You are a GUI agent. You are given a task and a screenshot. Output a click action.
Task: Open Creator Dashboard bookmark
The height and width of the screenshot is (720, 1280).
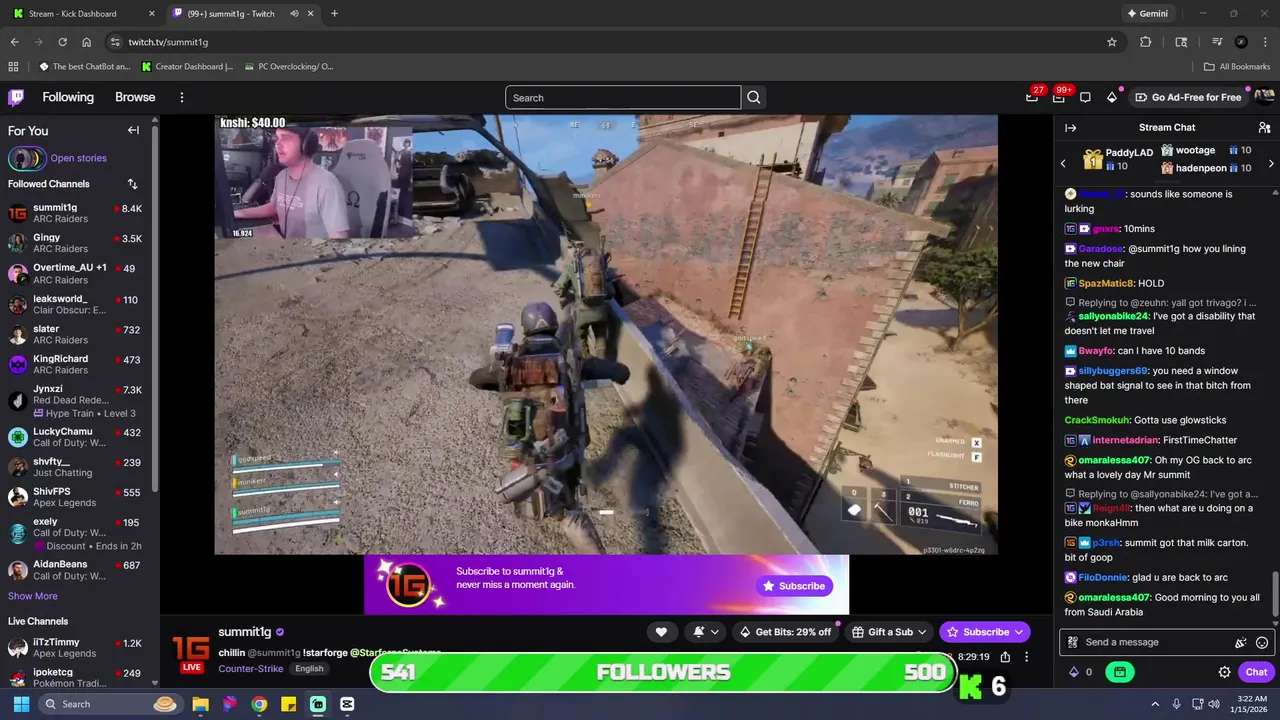click(187, 67)
